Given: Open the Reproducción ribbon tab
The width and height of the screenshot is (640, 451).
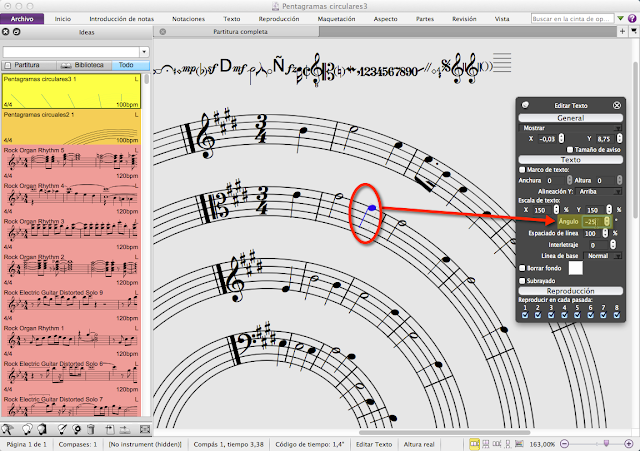Looking at the screenshot, I should coord(279,19).
